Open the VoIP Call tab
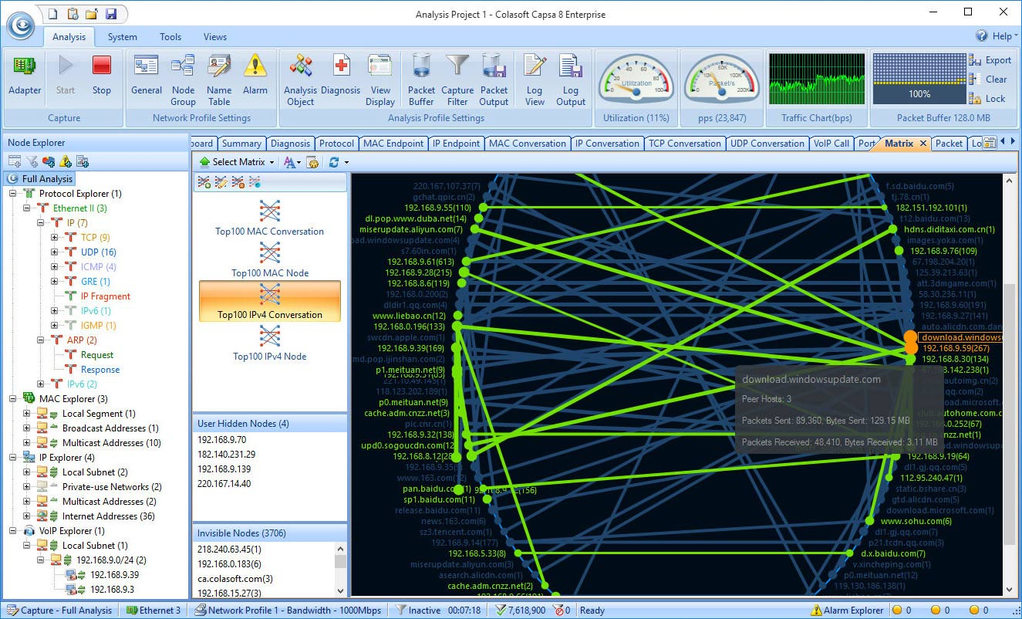The image size is (1022, 619). pyautogui.click(x=831, y=143)
